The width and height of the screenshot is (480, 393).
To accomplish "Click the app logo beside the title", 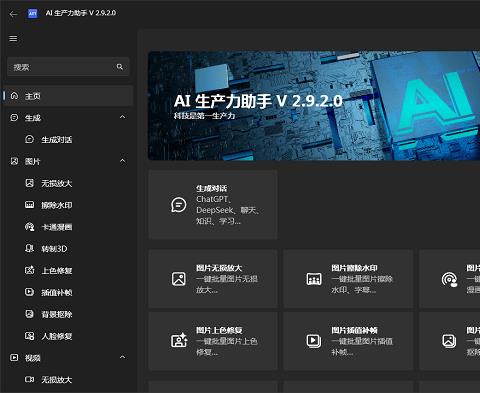I will click(32, 13).
